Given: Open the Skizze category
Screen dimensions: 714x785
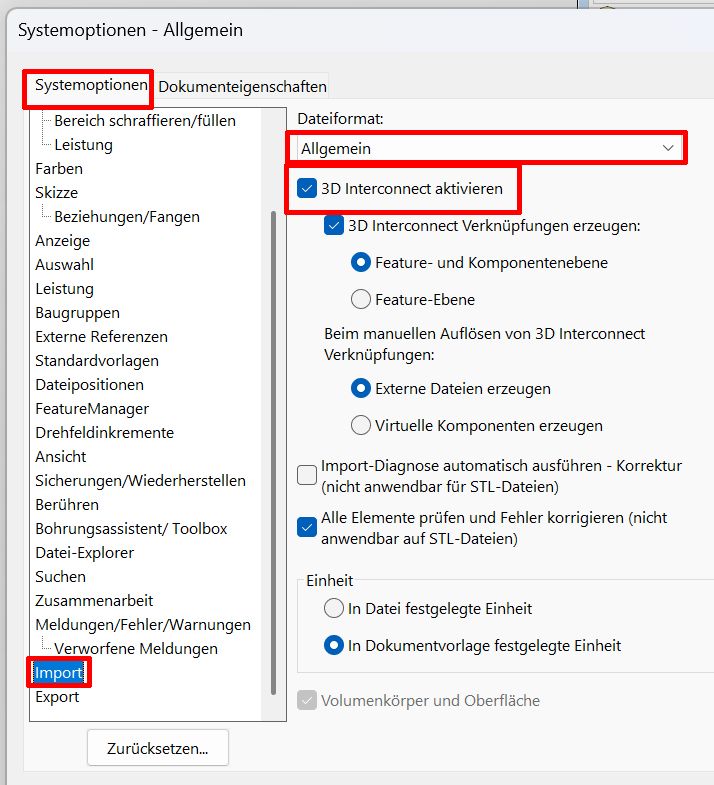Looking at the screenshot, I should pyautogui.click(x=57, y=193).
